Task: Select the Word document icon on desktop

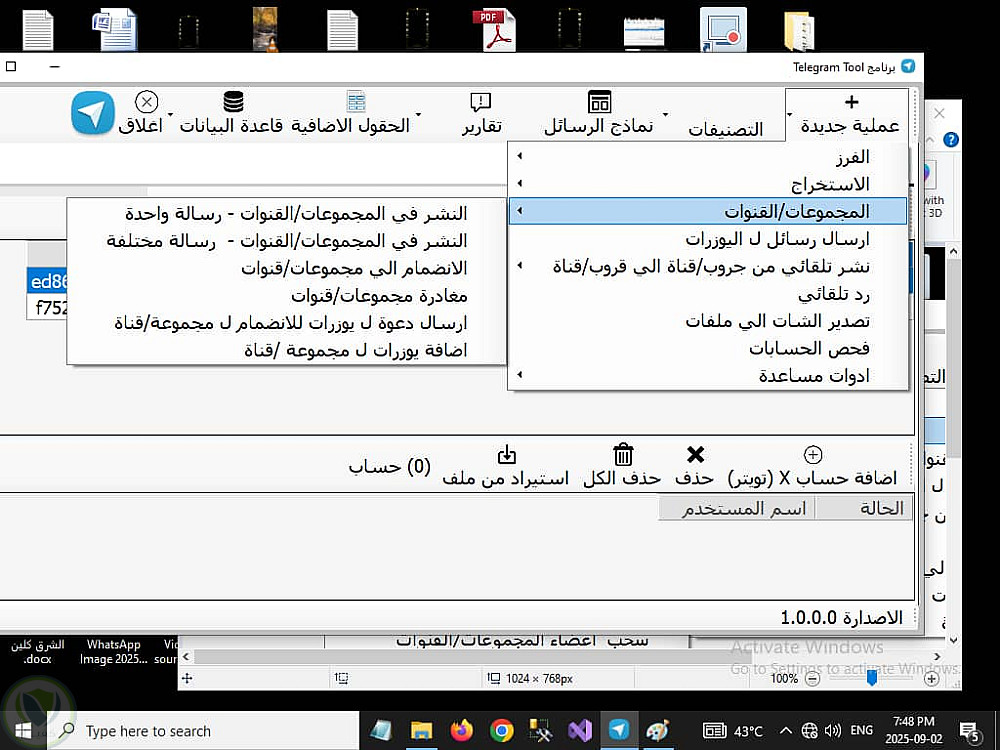Action: coord(115,29)
